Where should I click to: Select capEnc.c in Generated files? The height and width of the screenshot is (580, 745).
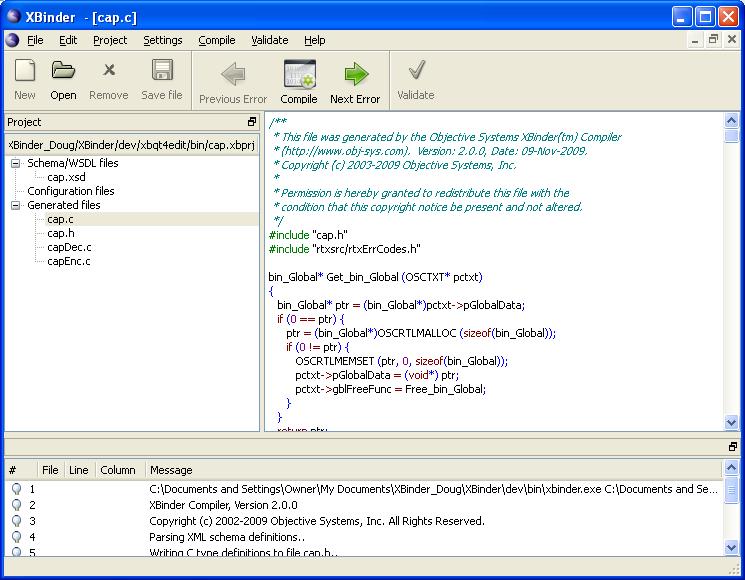coord(69,261)
